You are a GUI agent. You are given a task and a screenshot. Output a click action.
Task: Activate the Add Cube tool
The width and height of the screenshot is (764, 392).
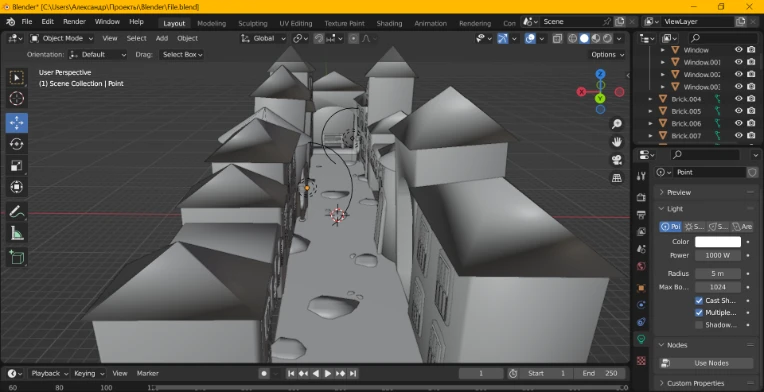tap(17, 257)
